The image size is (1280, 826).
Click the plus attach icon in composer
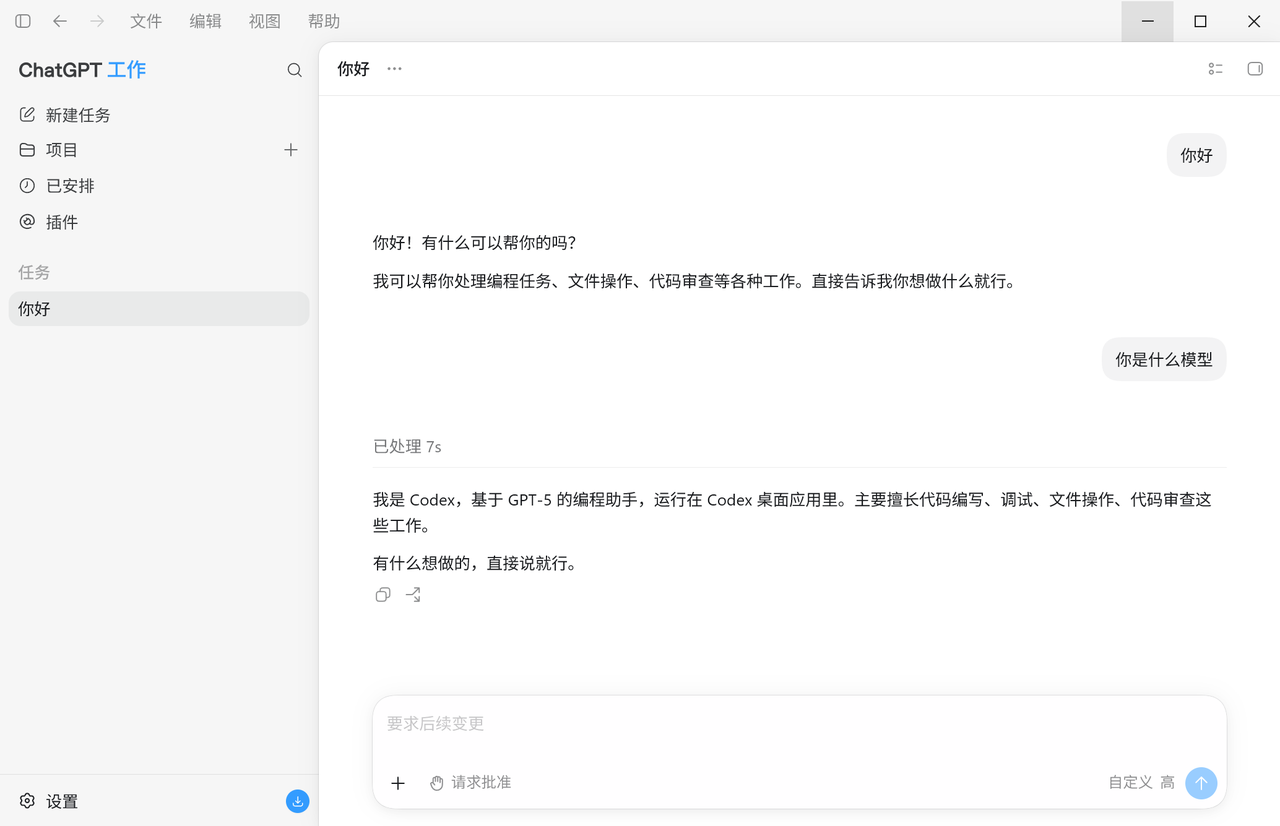(x=398, y=783)
